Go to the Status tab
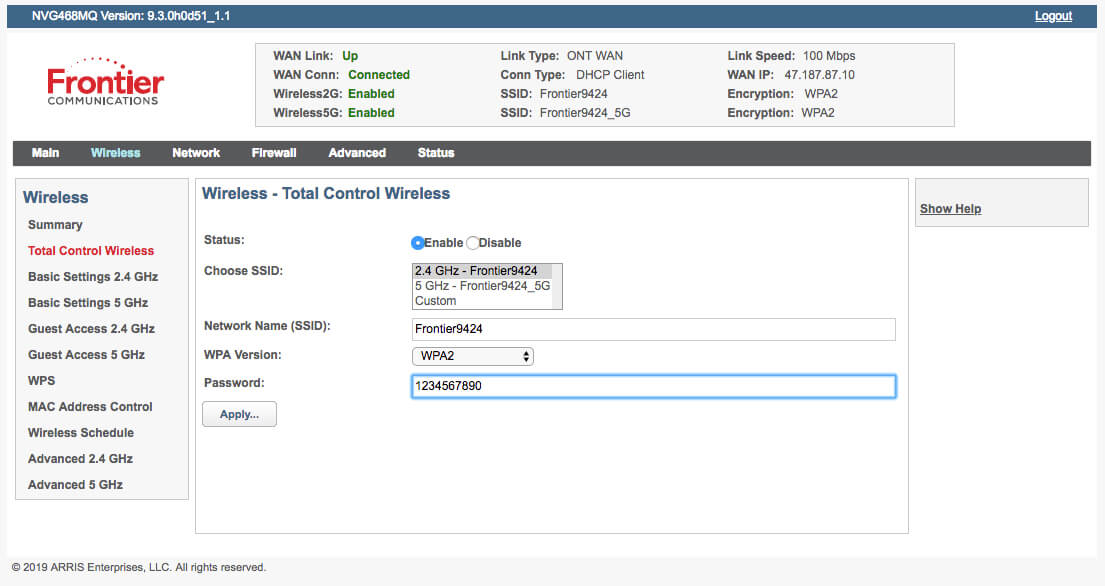1105x586 pixels. (x=435, y=152)
